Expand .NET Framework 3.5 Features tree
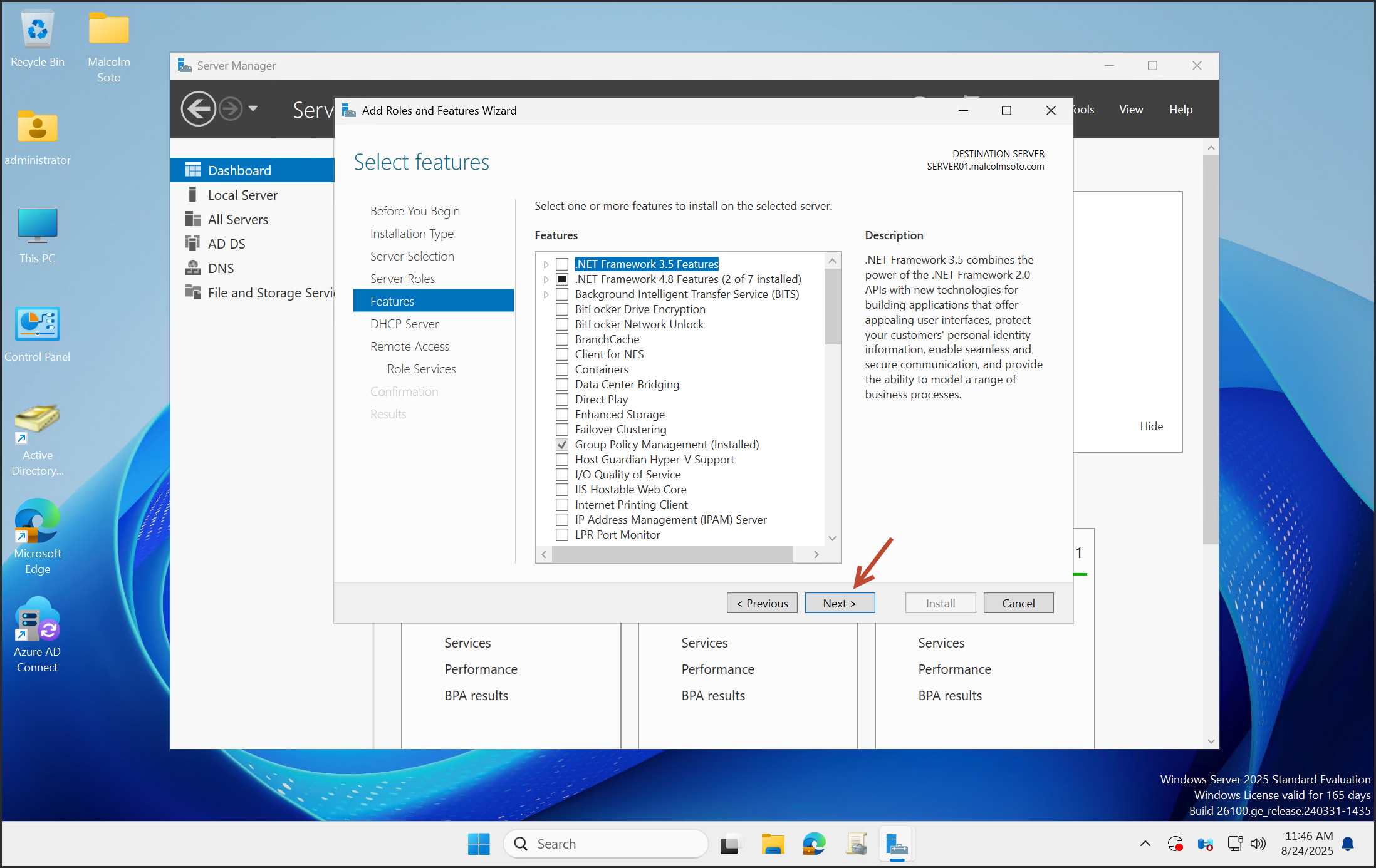The width and height of the screenshot is (1376, 868). [x=546, y=264]
